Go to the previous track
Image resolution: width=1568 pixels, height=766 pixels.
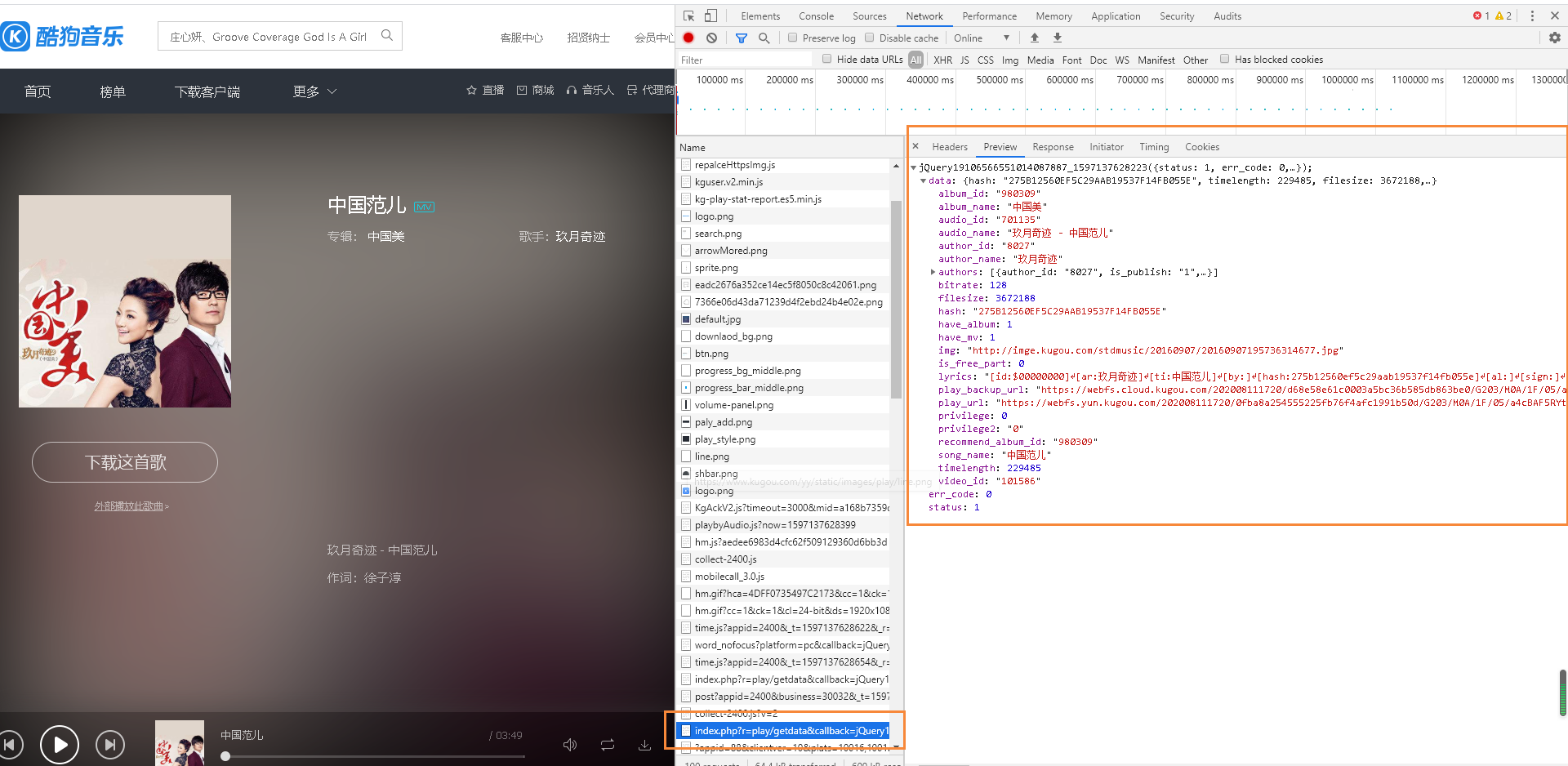pyautogui.click(x=11, y=744)
